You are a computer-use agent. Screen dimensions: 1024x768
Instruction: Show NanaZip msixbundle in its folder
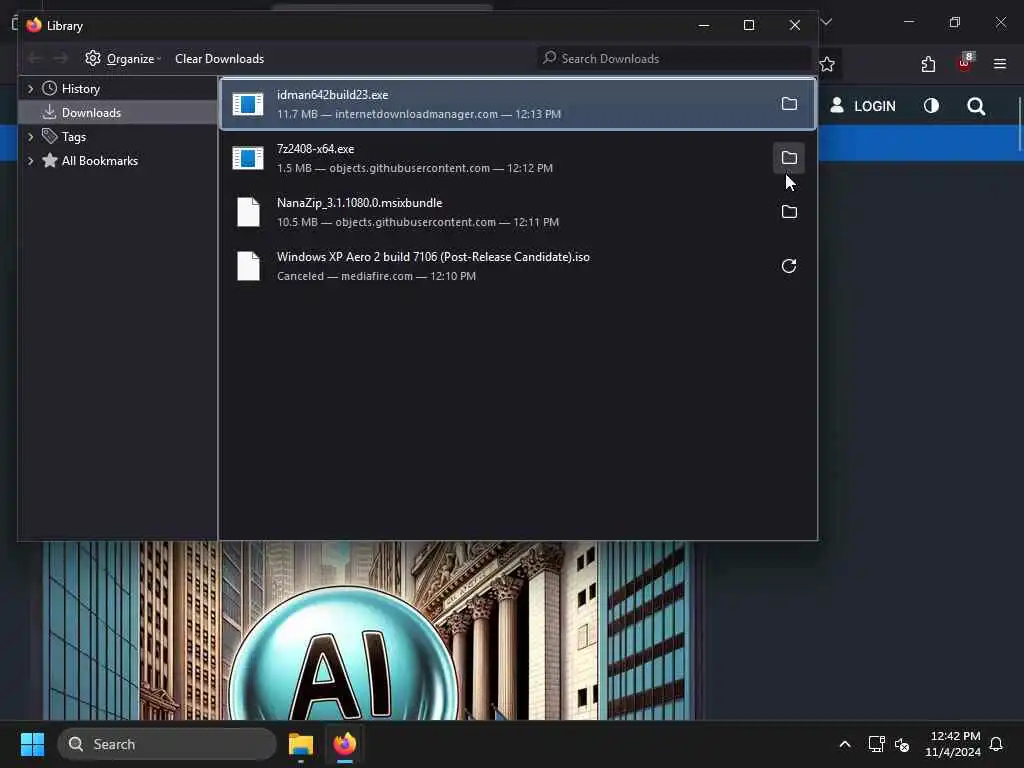(x=789, y=212)
